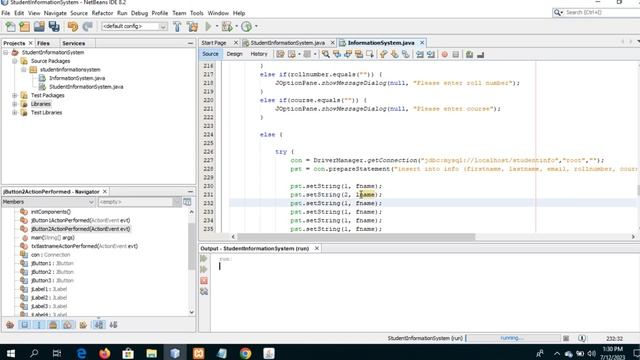The width and height of the screenshot is (640, 360).
Task: Click the Save All toolbar icon
Action: coord(54,27)
